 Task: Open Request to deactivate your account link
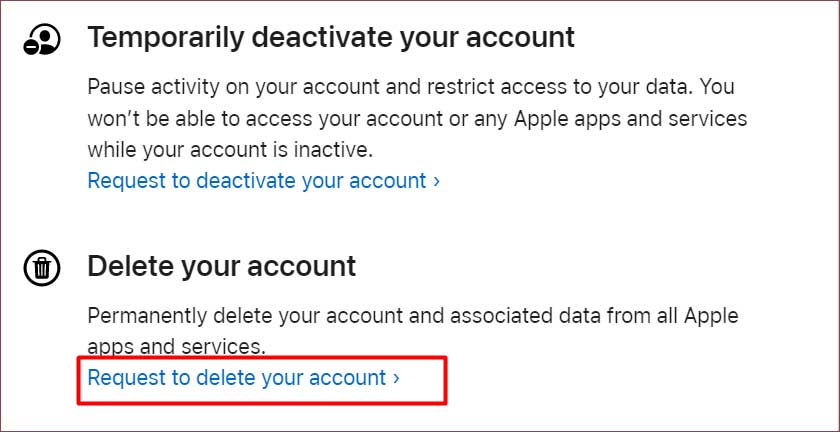pos(264,181)
